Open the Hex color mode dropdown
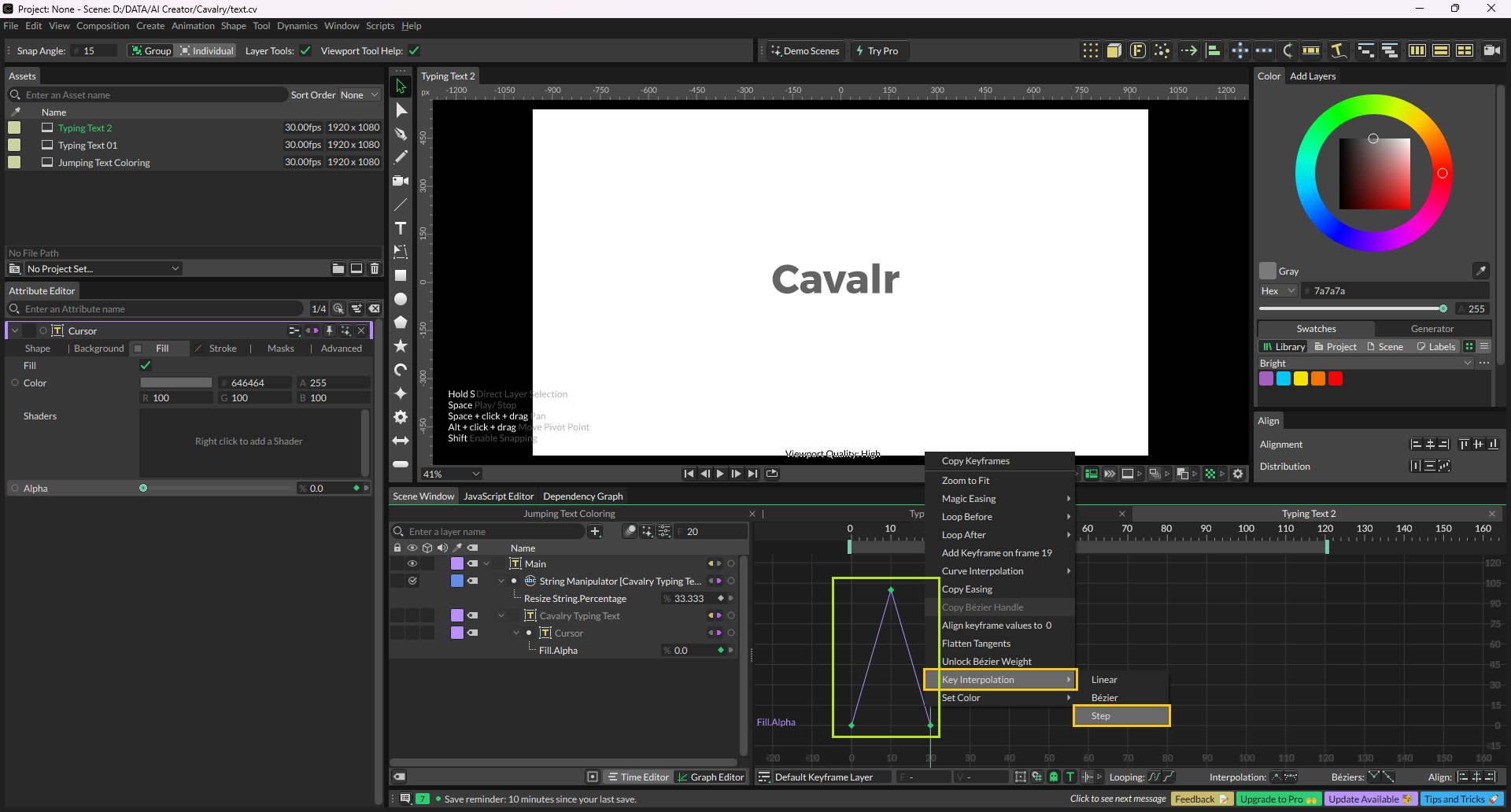The image size is (1511, 812). 1277,291
